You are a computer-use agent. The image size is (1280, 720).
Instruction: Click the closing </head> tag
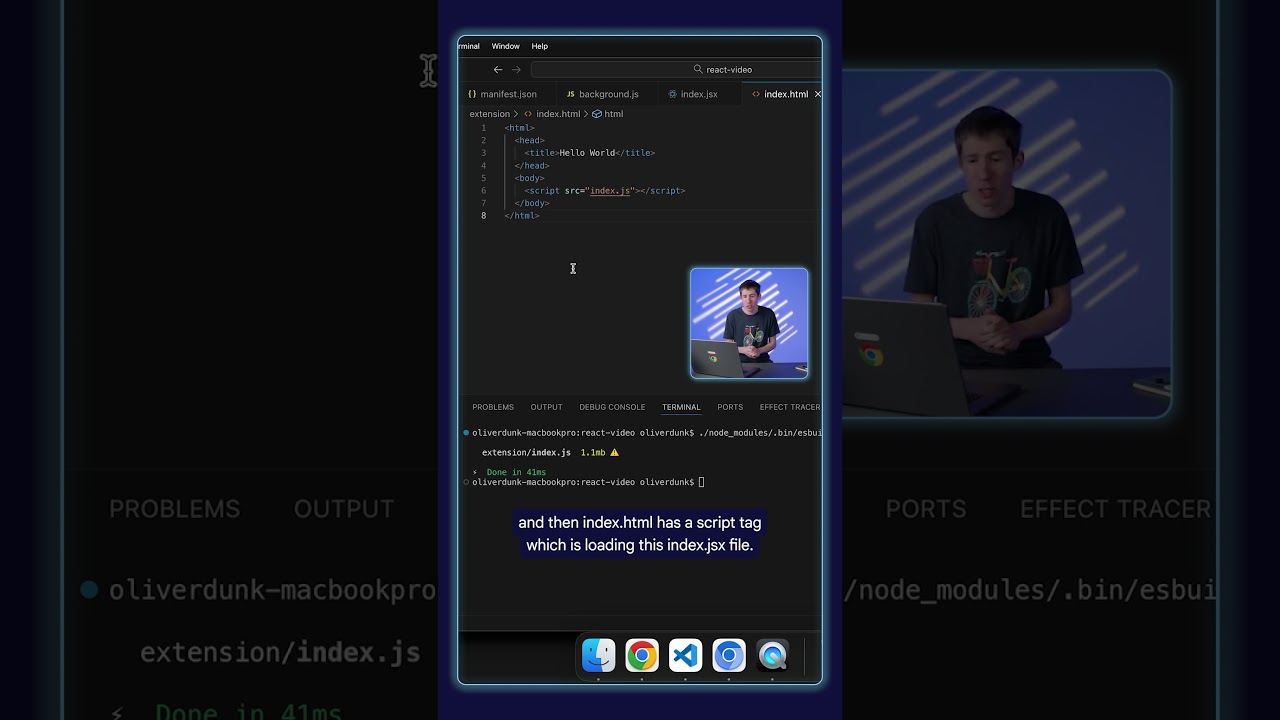[x=532, y=166]
